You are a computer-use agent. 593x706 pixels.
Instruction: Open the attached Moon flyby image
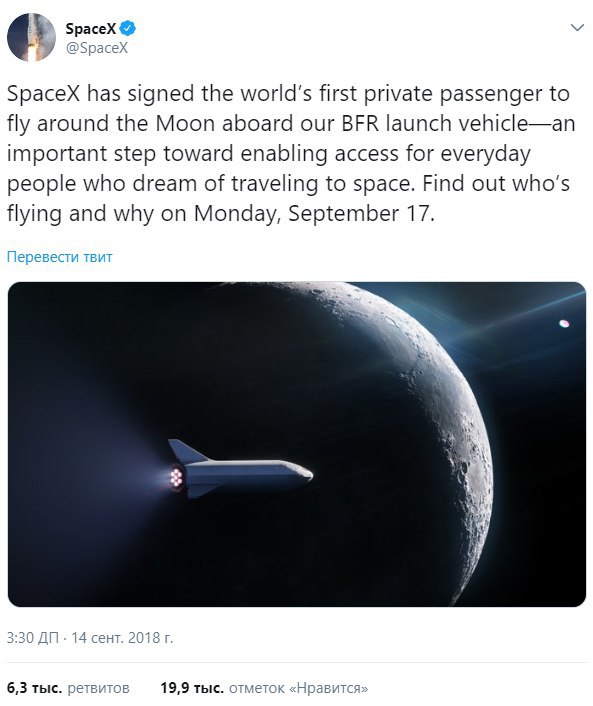[x=297, y=444]
